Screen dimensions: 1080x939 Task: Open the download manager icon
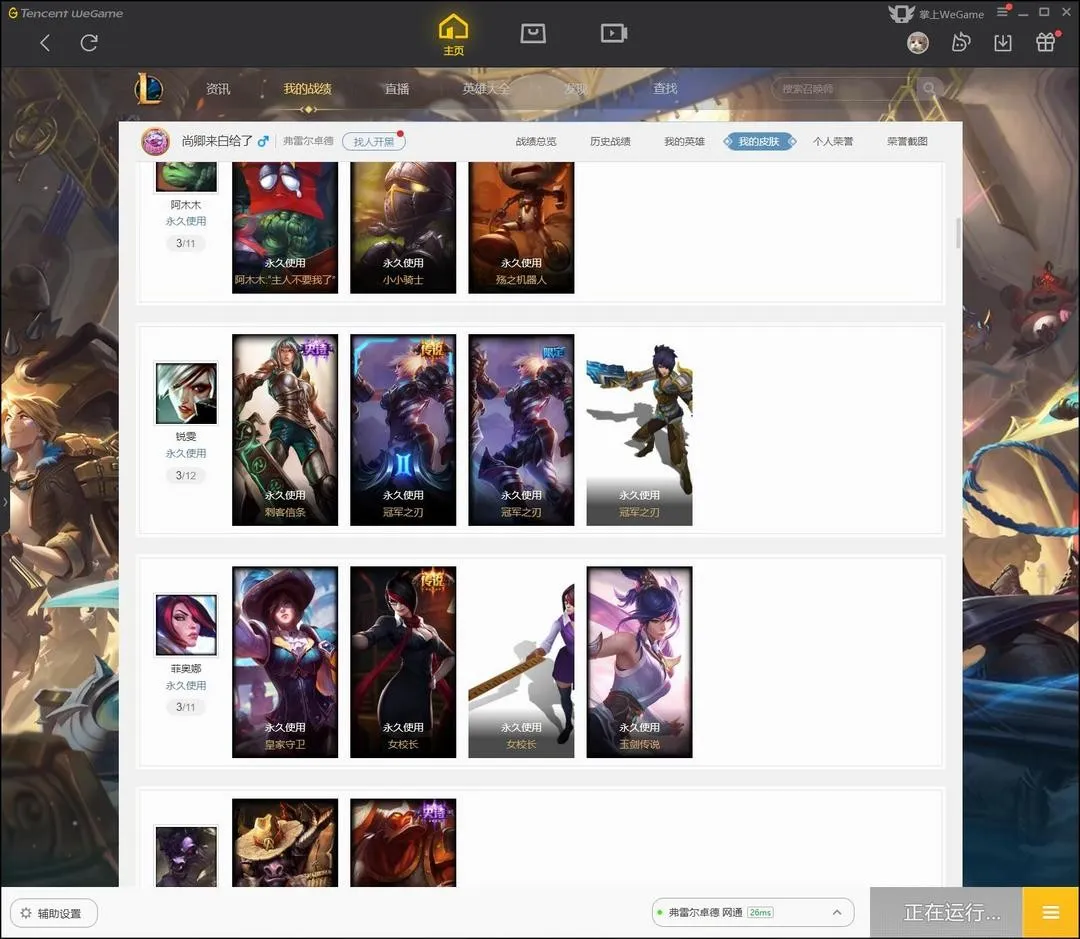pyautogui.click(x=1003, y=43)
